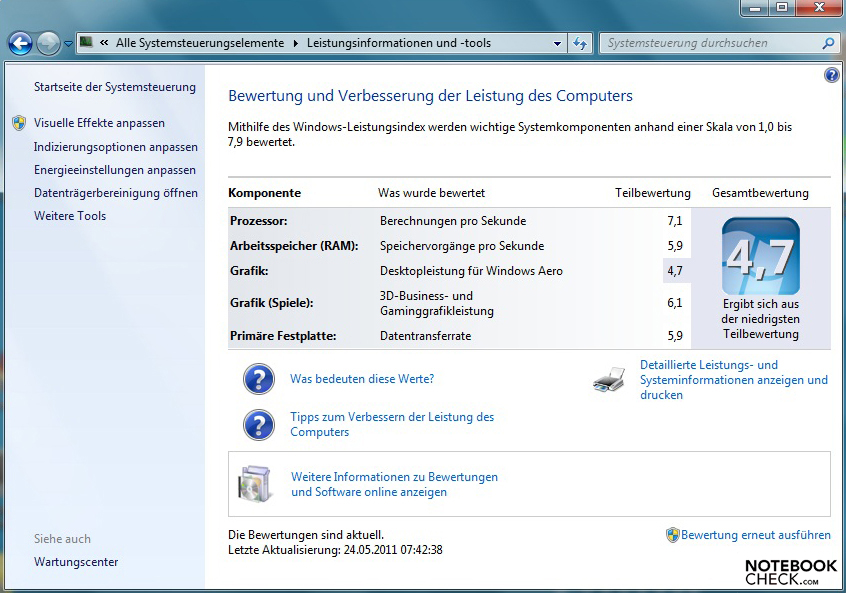Click the 4,7 Gesamtbewertung score badge
Screen dimensions: 846x593
[x=761, y=256]
